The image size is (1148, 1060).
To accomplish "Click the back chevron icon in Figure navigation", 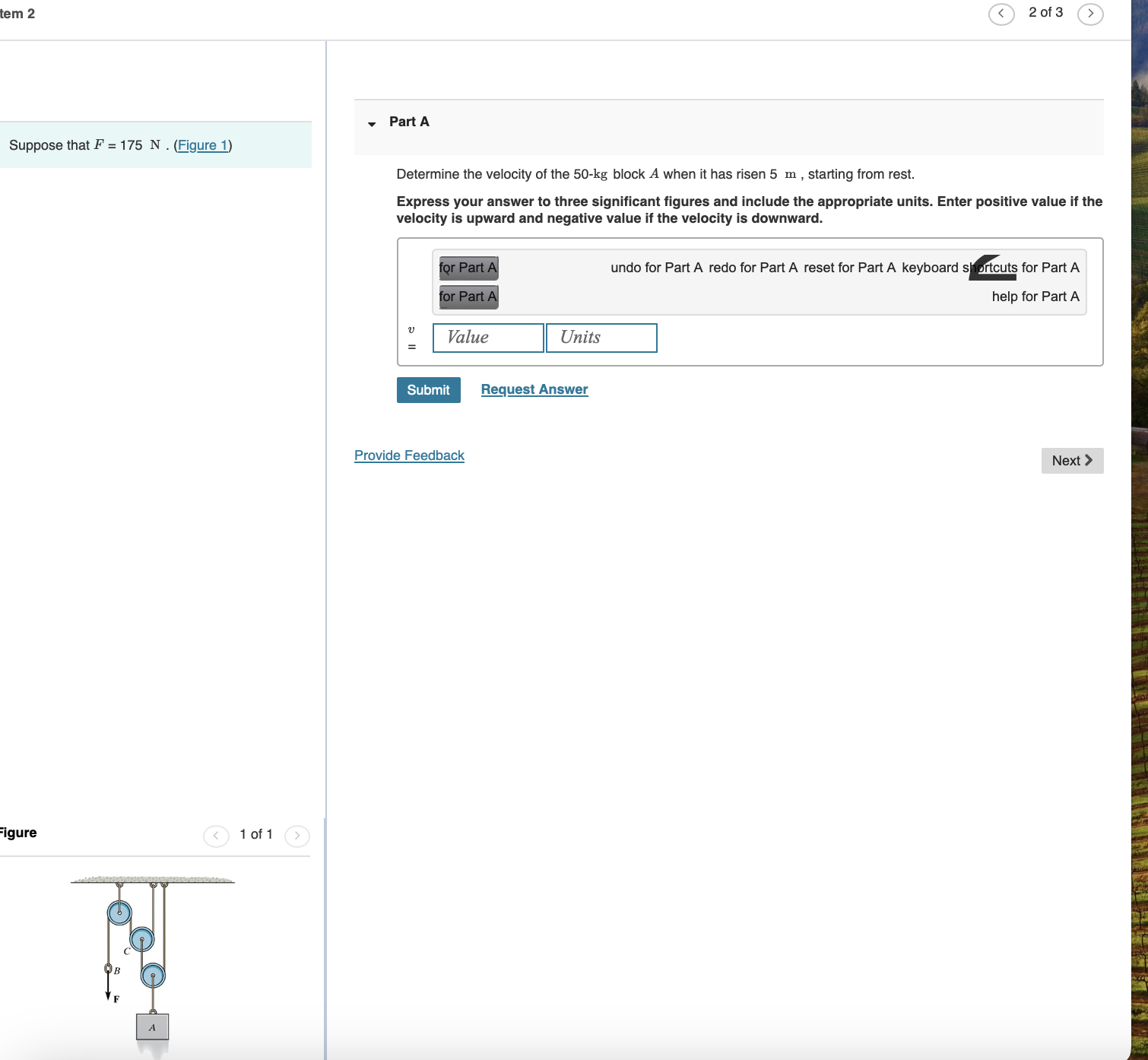I will [216, 835].
